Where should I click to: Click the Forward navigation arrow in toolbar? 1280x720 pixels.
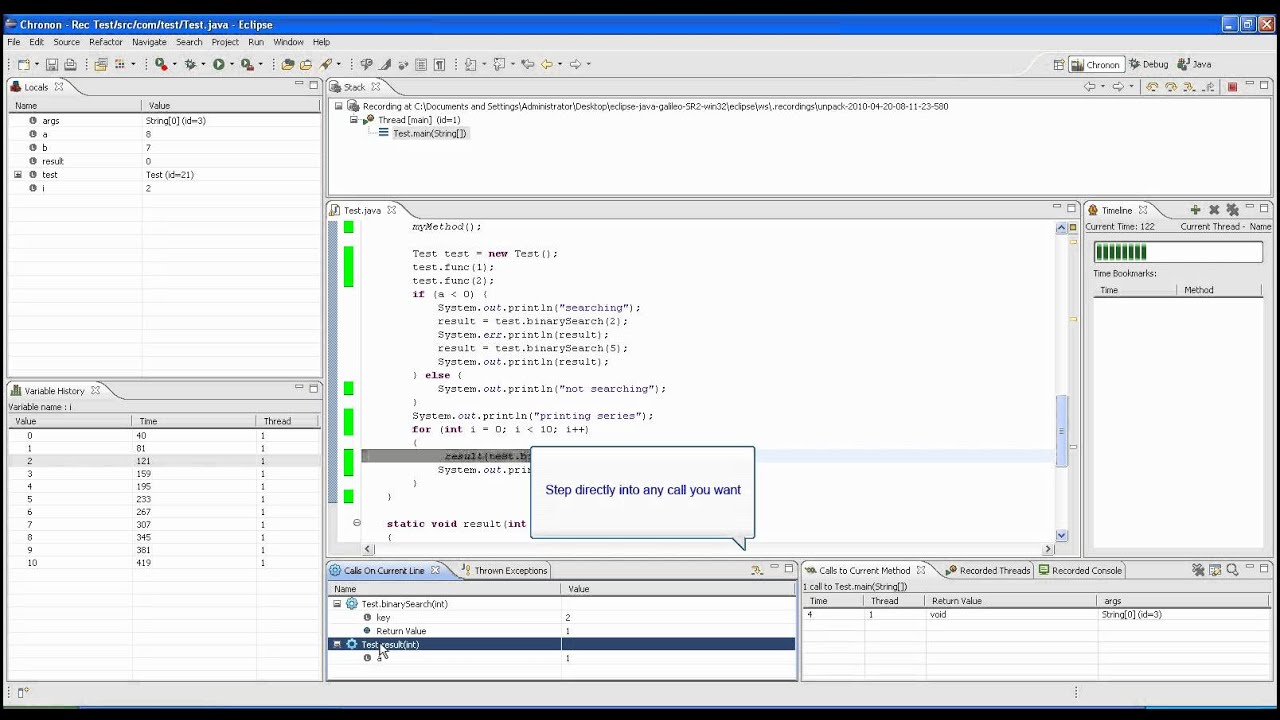click(575, 64)
